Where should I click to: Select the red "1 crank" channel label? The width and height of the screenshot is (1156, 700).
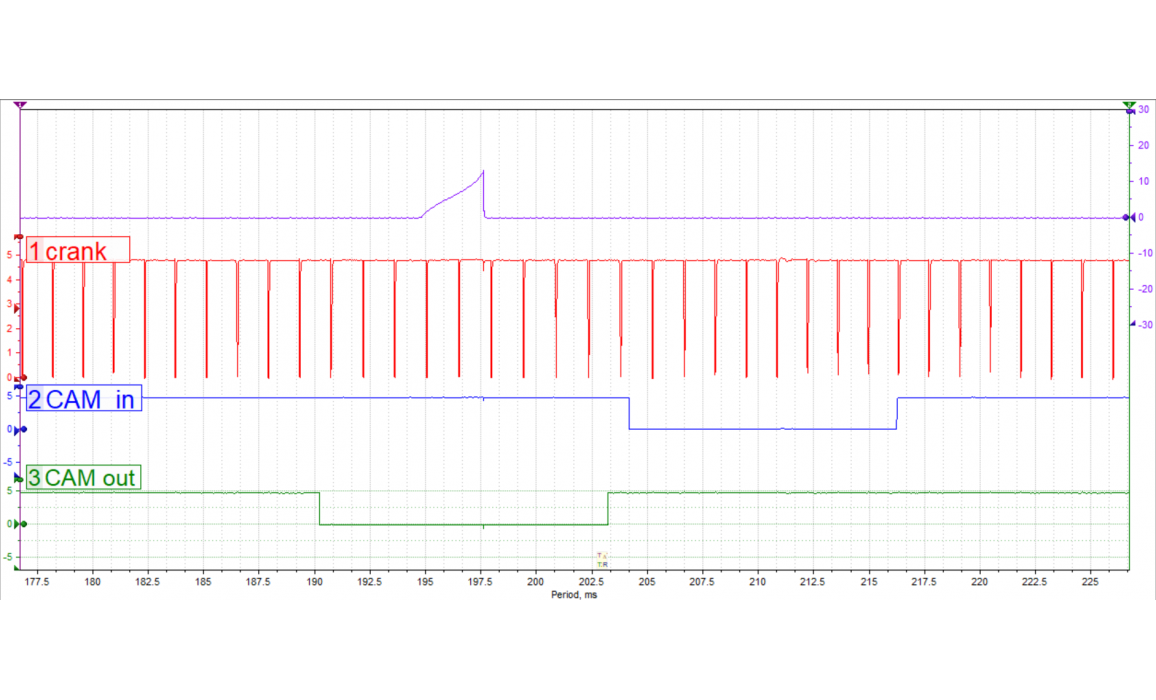coord(78,250)
